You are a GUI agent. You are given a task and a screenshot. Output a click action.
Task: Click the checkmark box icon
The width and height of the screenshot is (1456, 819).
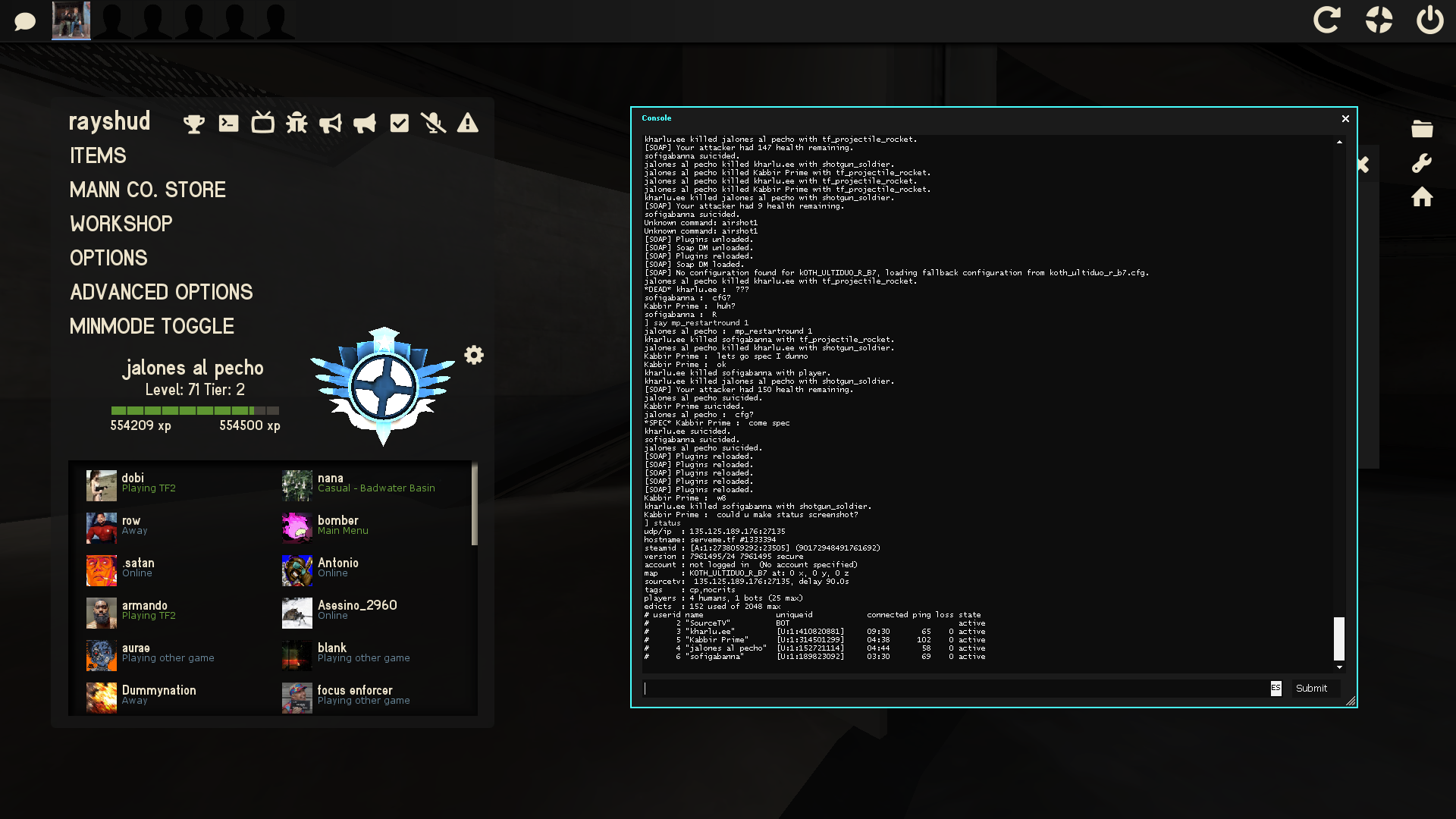(x=399, y=123)
